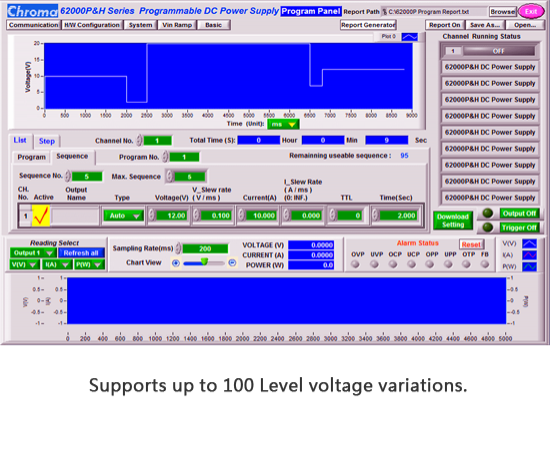Click the Output status LED indicator

point(488,213)
